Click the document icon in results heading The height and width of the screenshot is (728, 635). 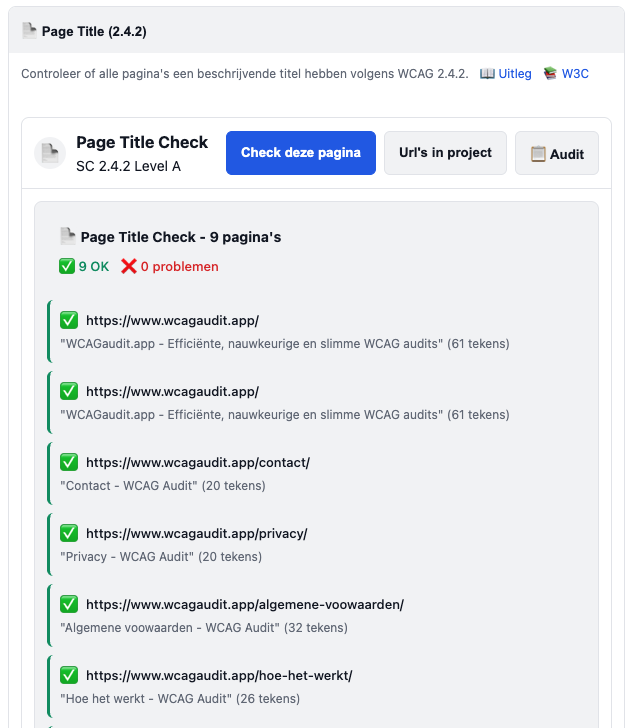pos(67,237)
